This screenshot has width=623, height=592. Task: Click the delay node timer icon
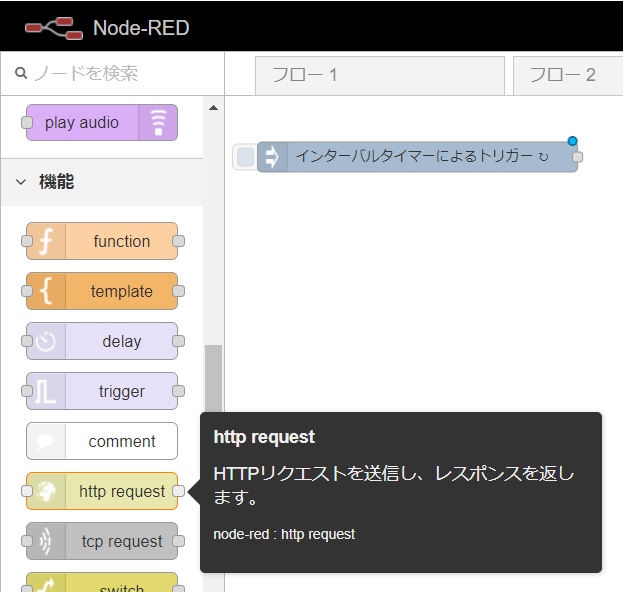(x=46, y=341)
